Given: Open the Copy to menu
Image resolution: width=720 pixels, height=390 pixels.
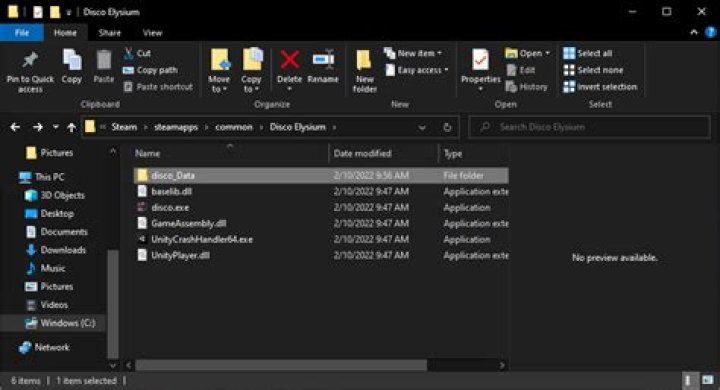Looking at the screenshot, I should pyautogui.click(x=251, y=71).
